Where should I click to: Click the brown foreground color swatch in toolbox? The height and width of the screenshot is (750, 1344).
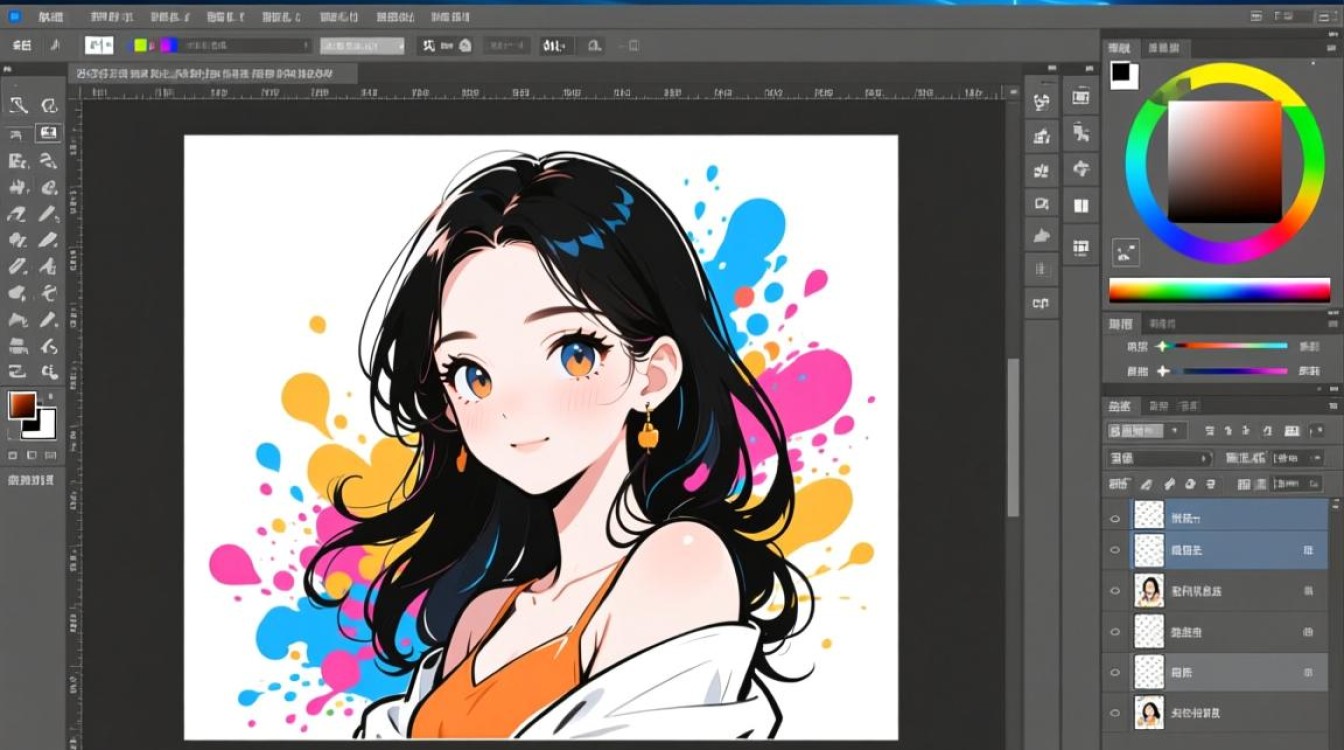point(21,405)
